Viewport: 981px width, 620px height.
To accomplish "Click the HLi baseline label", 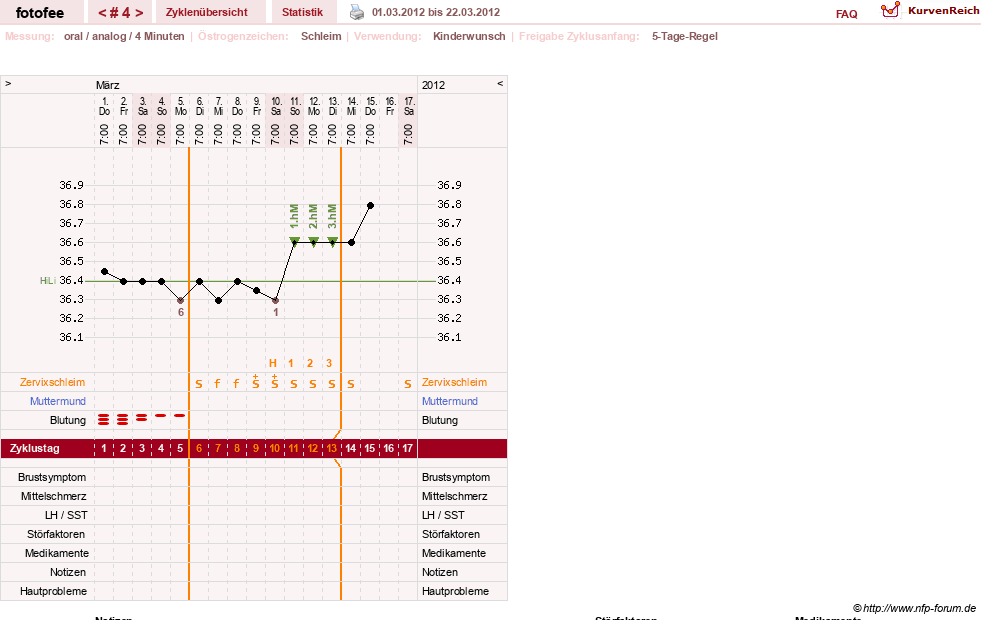I will click(48, 281).
